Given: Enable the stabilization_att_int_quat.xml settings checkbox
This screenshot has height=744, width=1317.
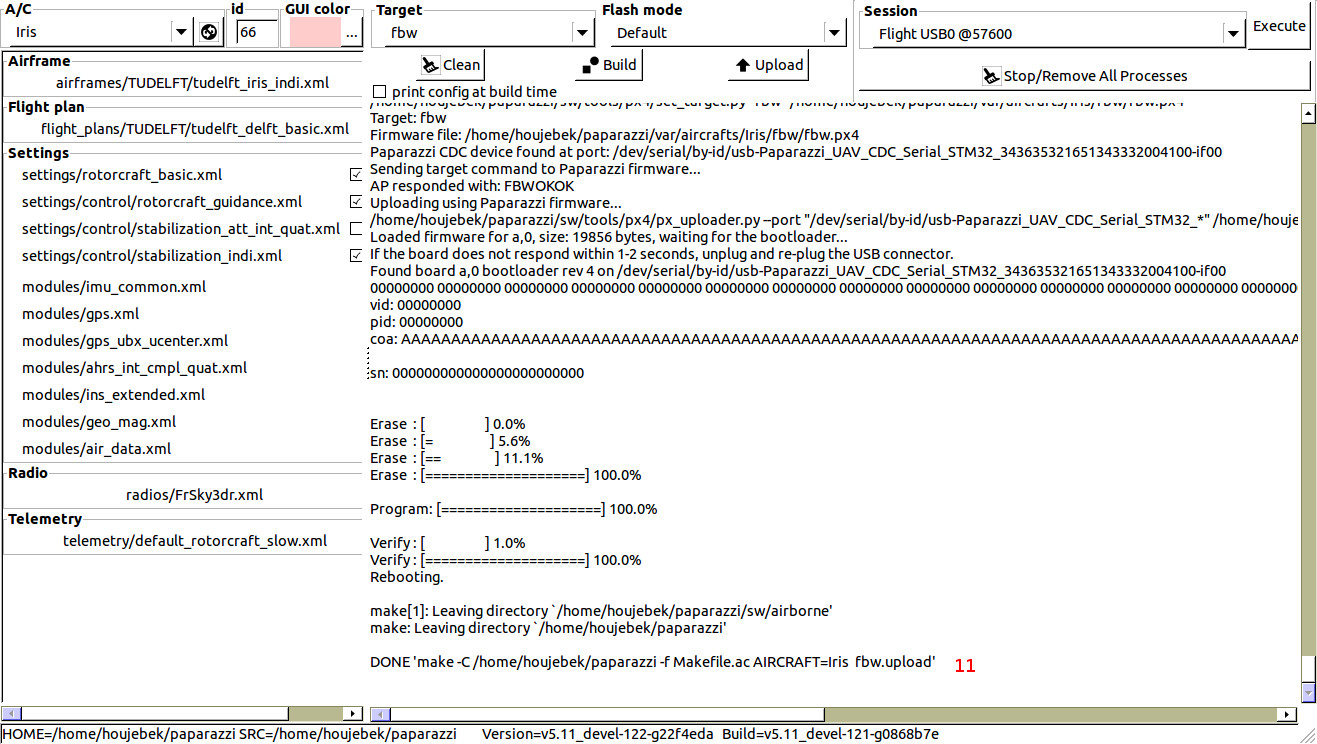Looking at the screenshot, I should 356,229.
